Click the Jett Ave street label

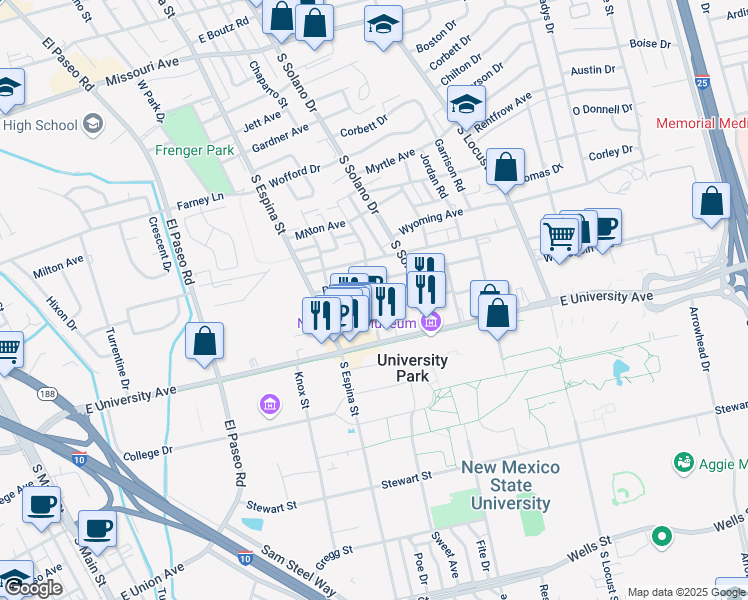click(262, 122)
